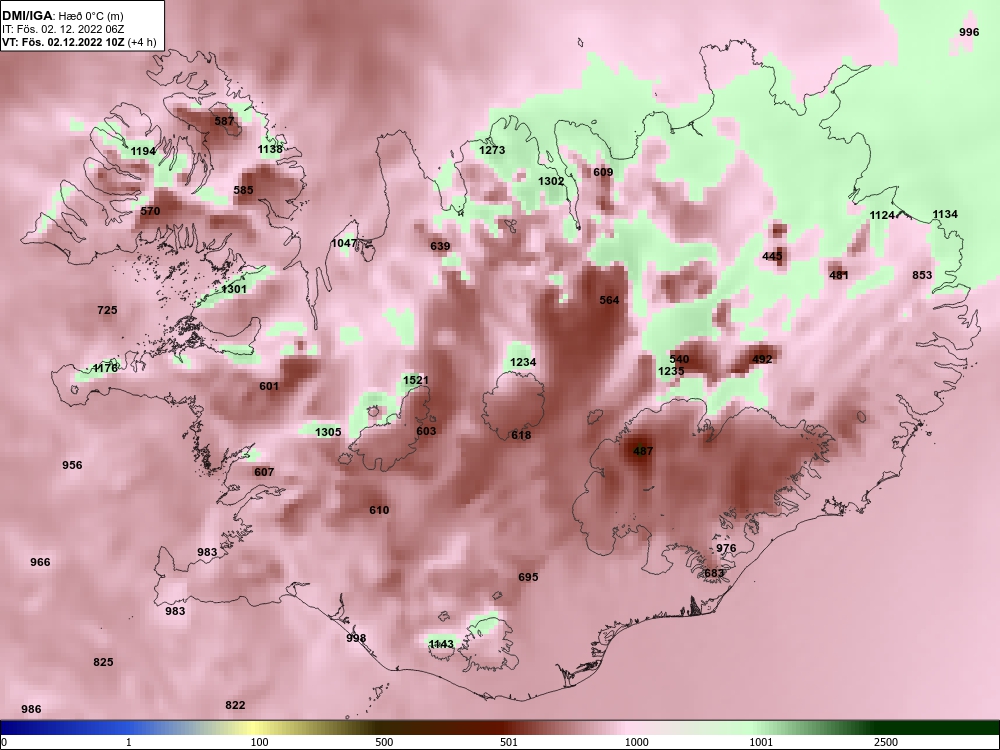Select the 487 value on Vatnajökull
The height and width of the screenshot is (750, 1000).
coord(643,451)
